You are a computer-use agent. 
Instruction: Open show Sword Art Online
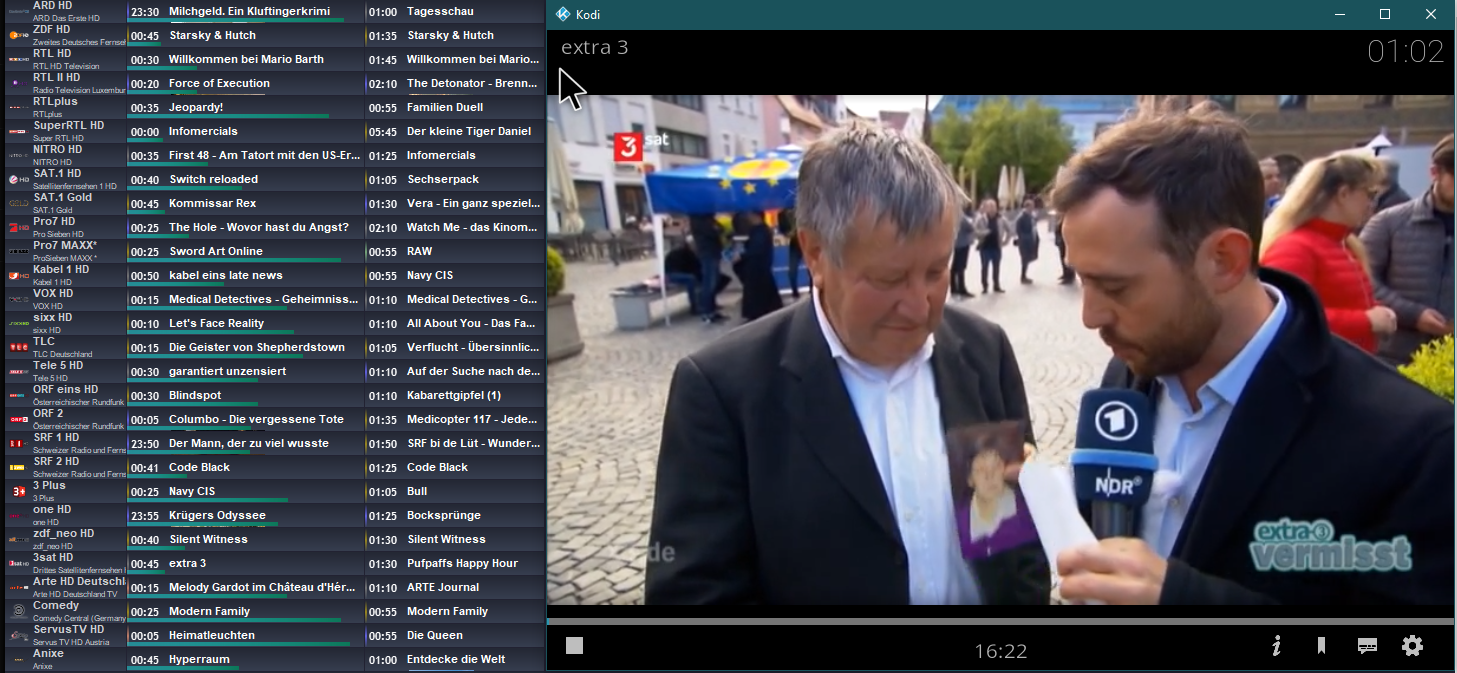click(x=216, y=251)
